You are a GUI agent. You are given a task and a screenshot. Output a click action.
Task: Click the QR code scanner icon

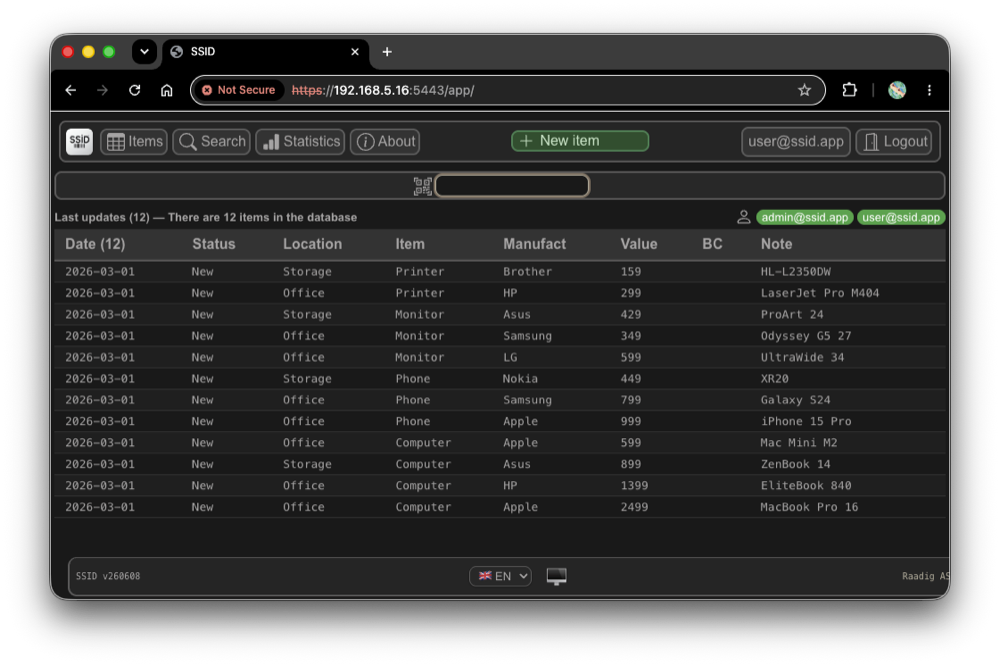pyautogui.click(x=422, y=186)
